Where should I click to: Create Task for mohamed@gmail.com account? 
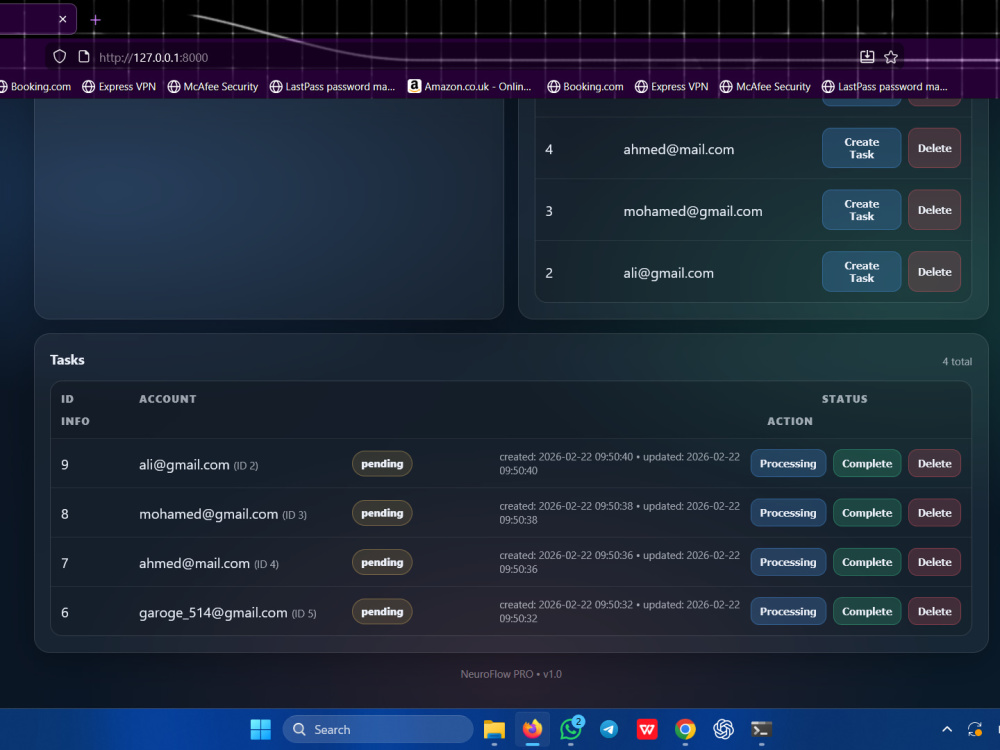(x=862, y=210)
